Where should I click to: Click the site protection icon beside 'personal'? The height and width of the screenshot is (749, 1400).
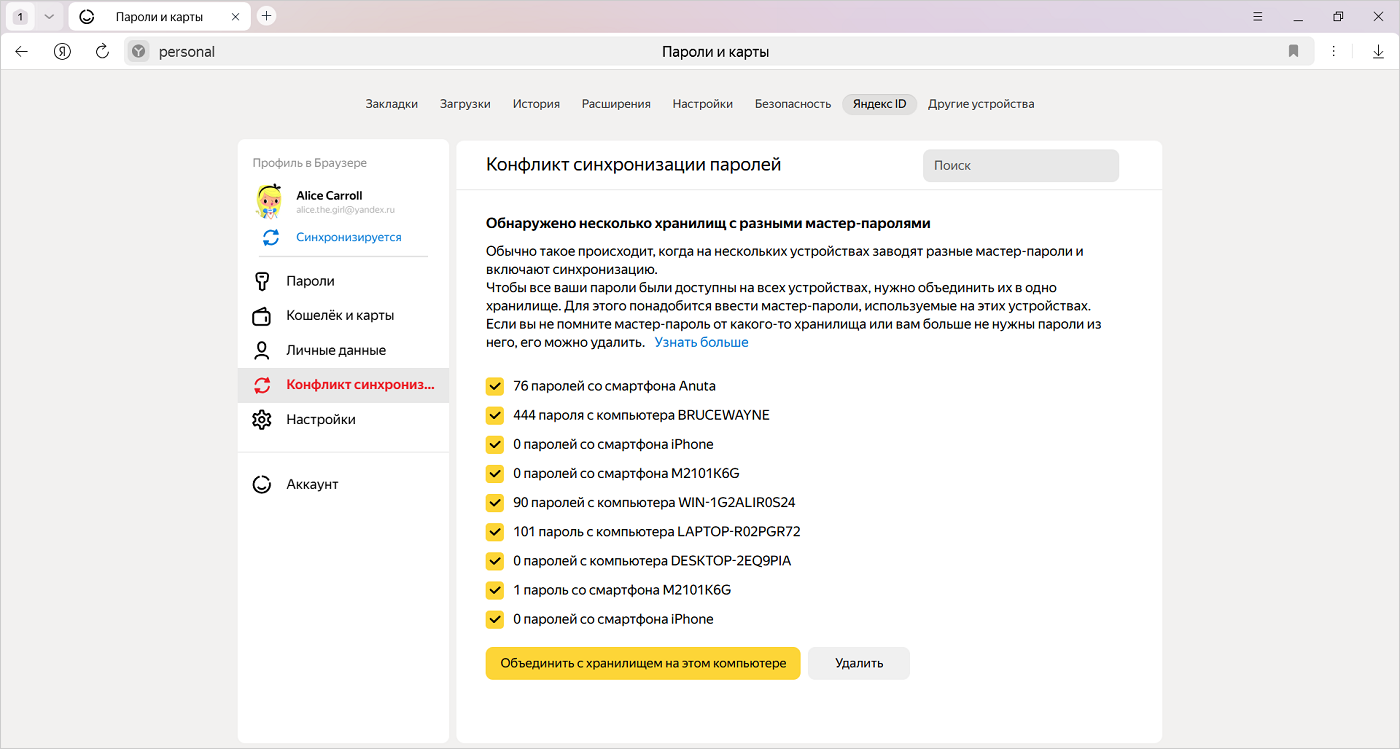coord(139,51)
